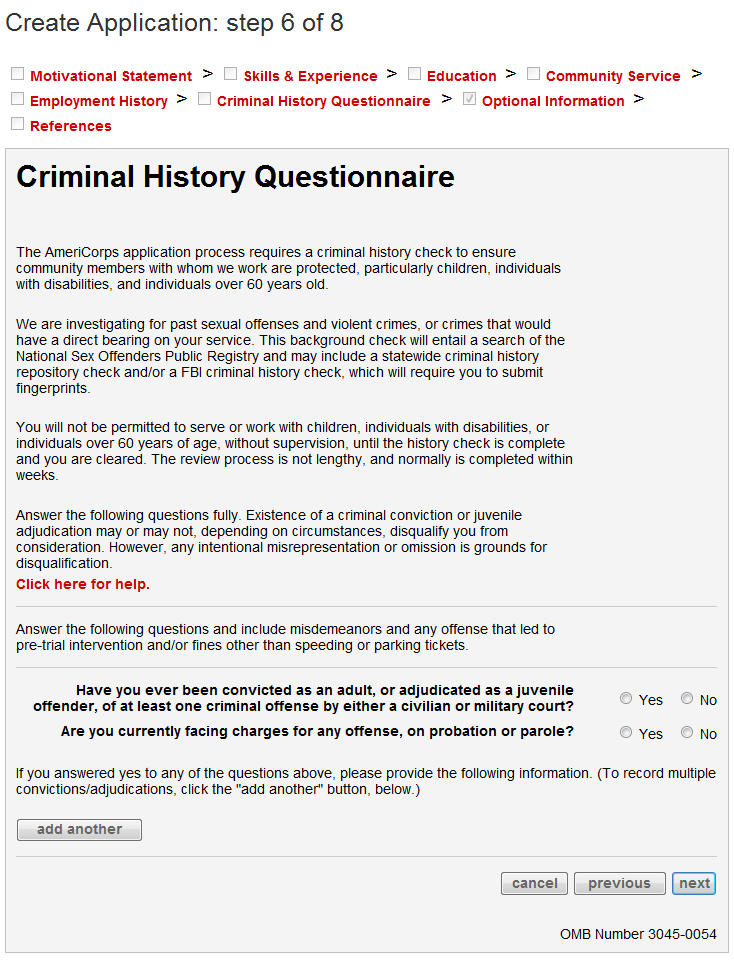This screenshot has height=963, width=734.
Task: Proceed with the next button
Action: pyautogui.click(x=694, y=883)
